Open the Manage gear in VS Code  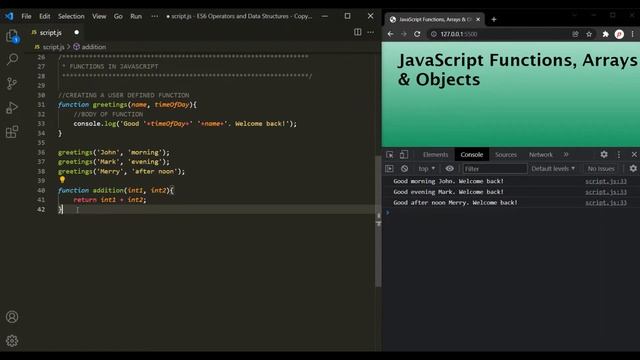(x=12, y=340)
